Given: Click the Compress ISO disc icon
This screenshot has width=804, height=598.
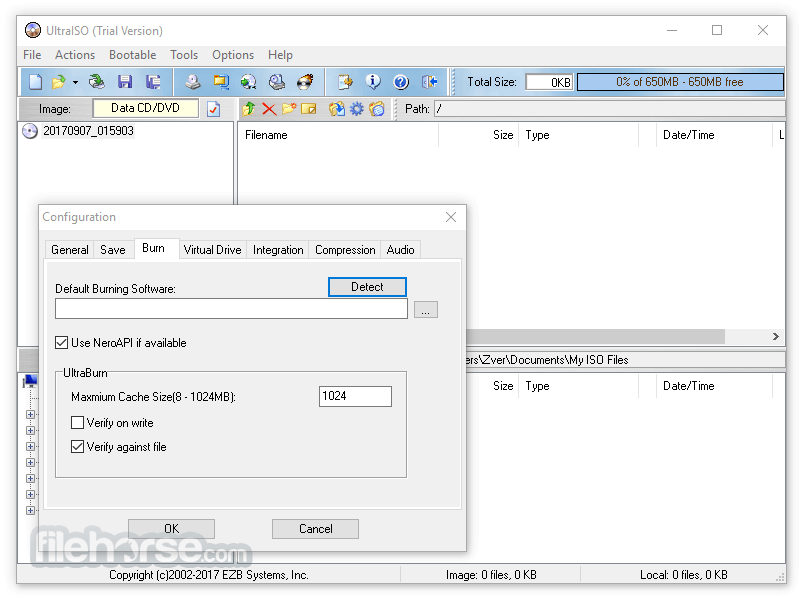Looking at the screenshot, I should pos(249,82).
